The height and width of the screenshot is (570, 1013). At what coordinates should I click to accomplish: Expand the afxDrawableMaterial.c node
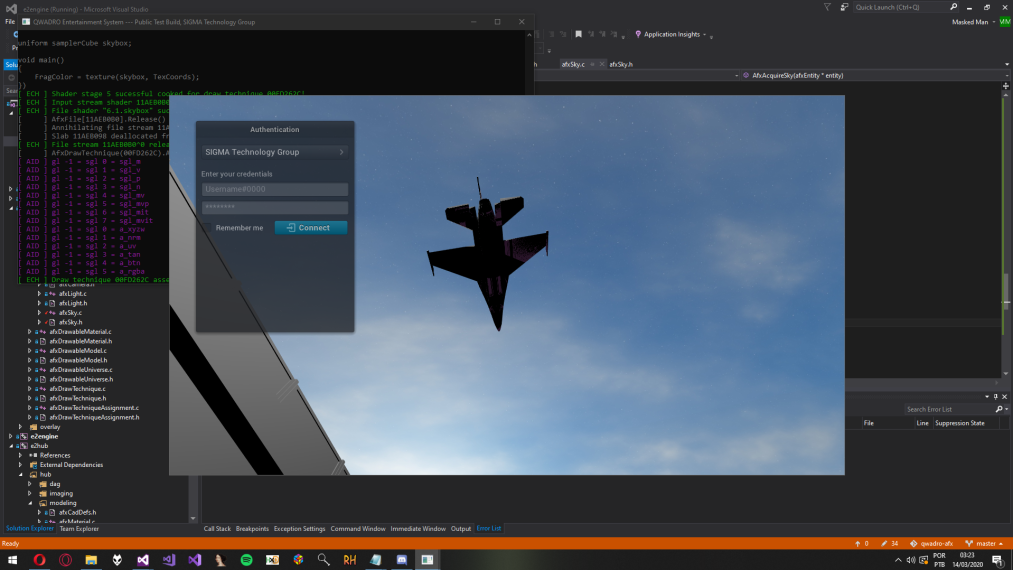30,332
